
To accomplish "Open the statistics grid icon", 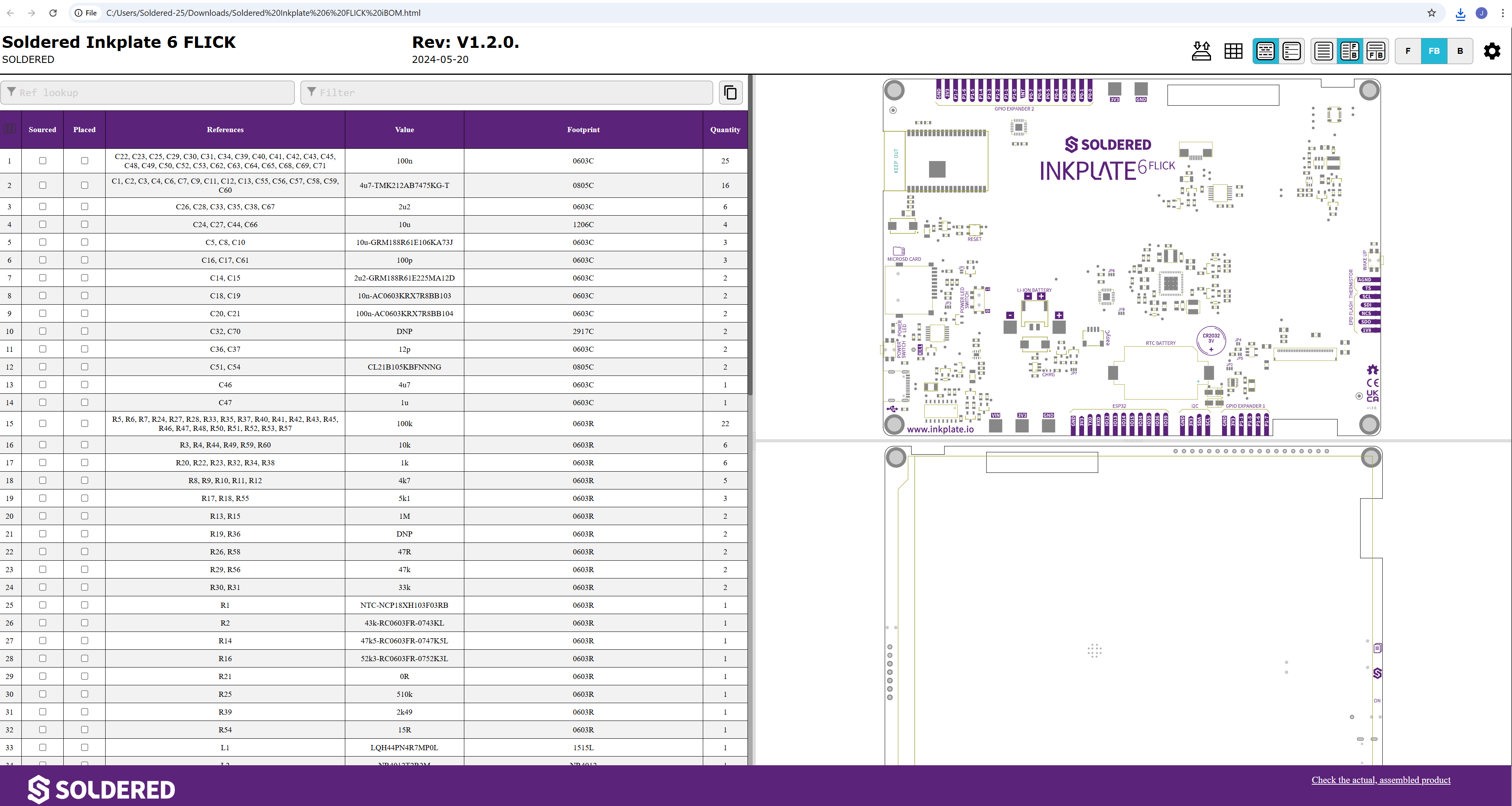I will [1233, 51].
